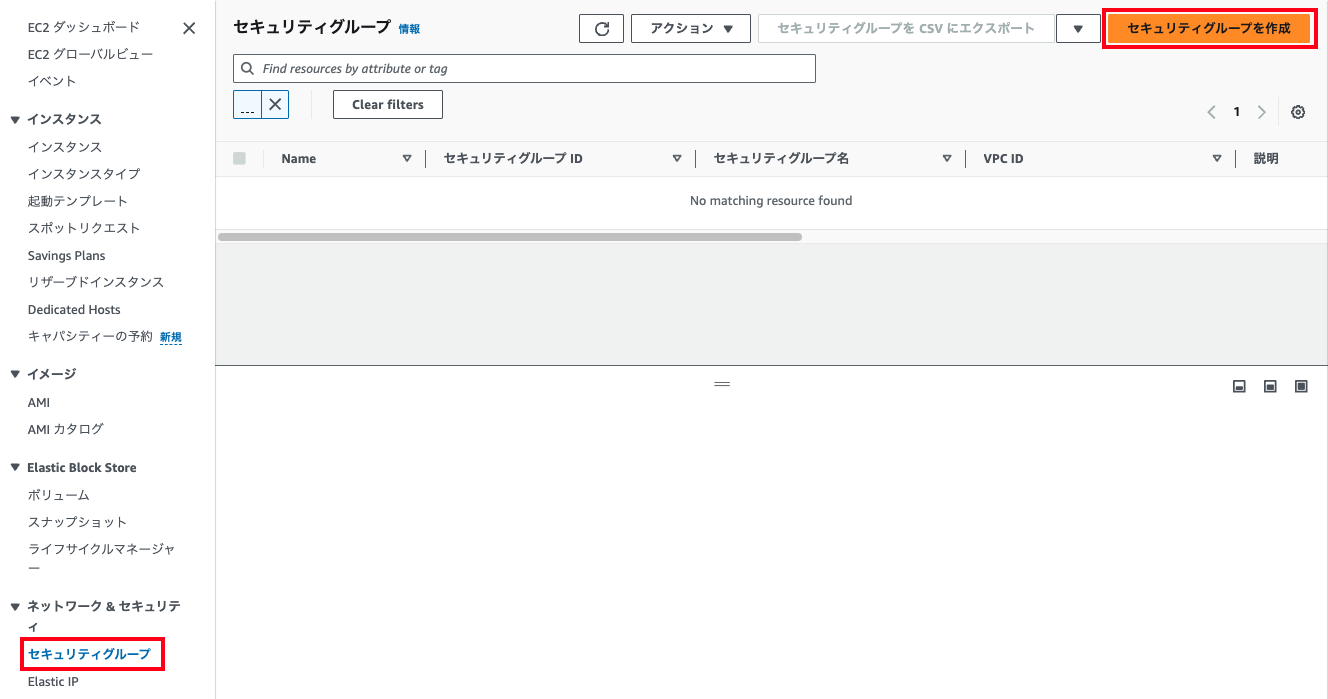
Task: Sort by セキュリティグループ名 column
Action: pos(947,158)
